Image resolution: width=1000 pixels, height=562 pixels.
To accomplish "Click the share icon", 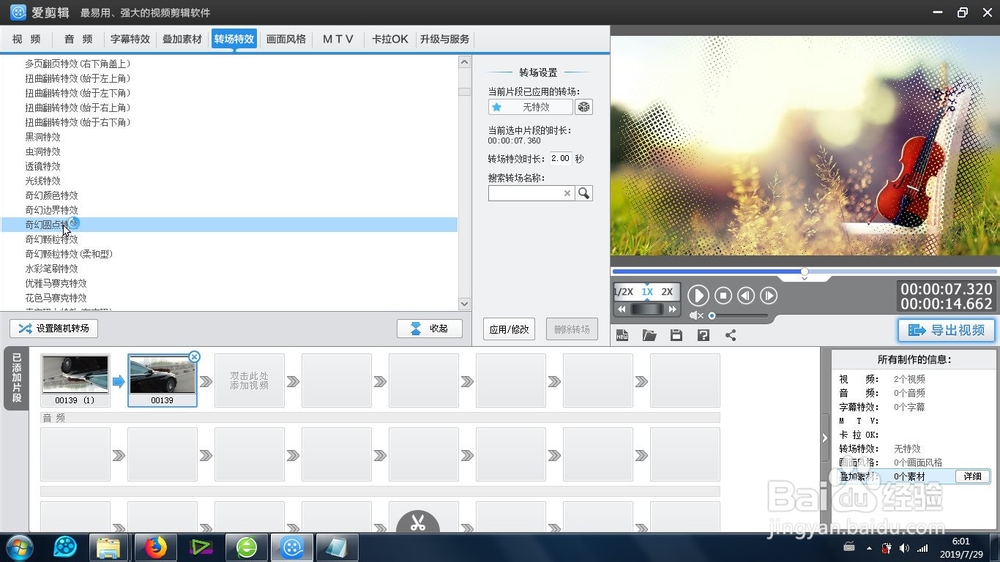I will point(730,336).
